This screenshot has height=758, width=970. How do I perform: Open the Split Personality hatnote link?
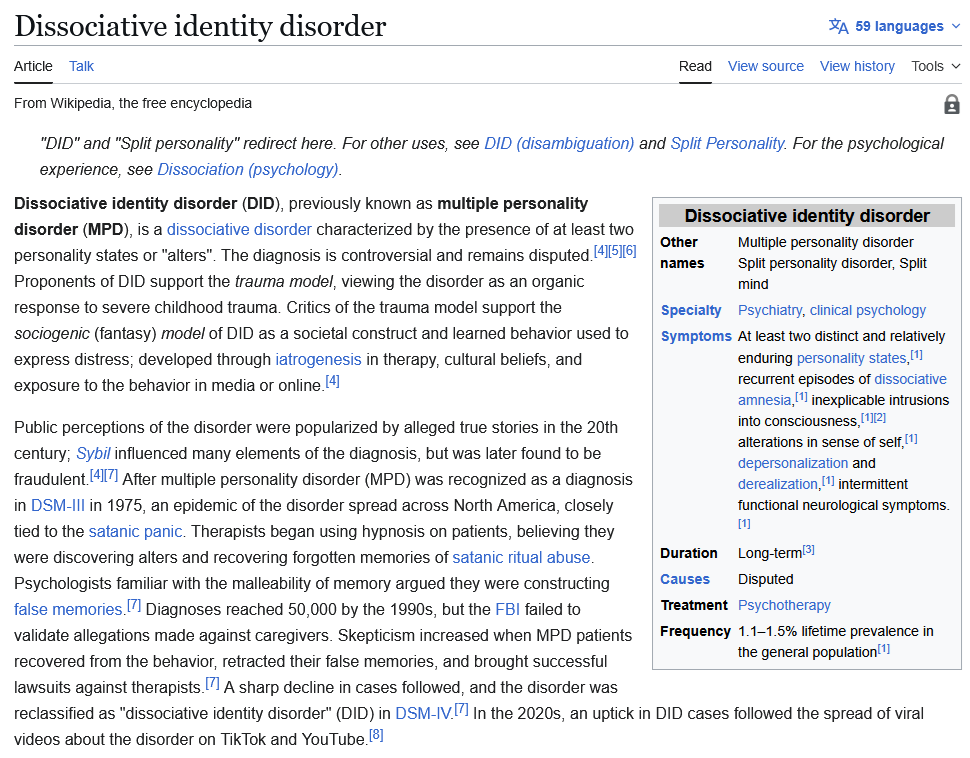[728, 144]
